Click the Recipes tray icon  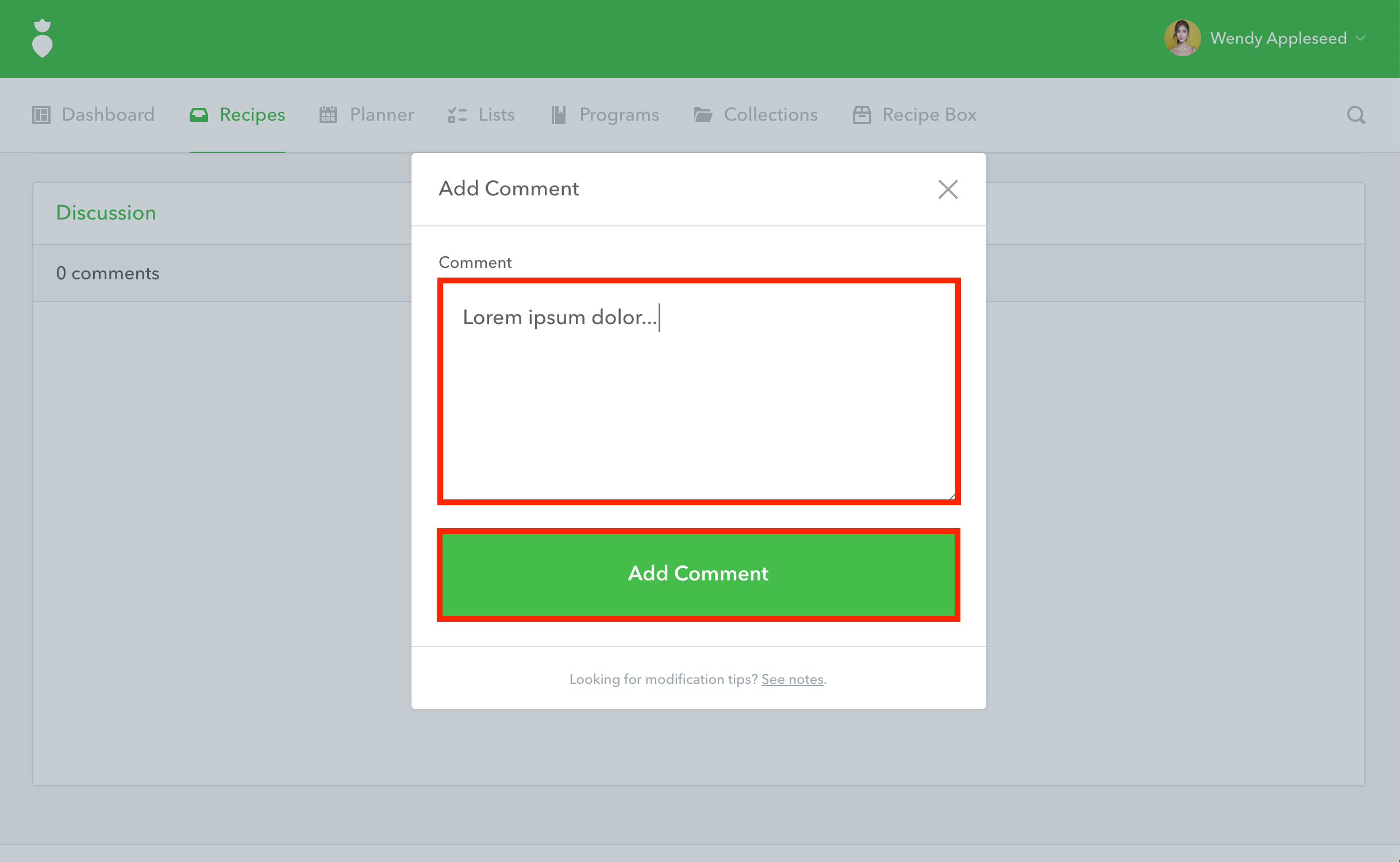(199, 115)
